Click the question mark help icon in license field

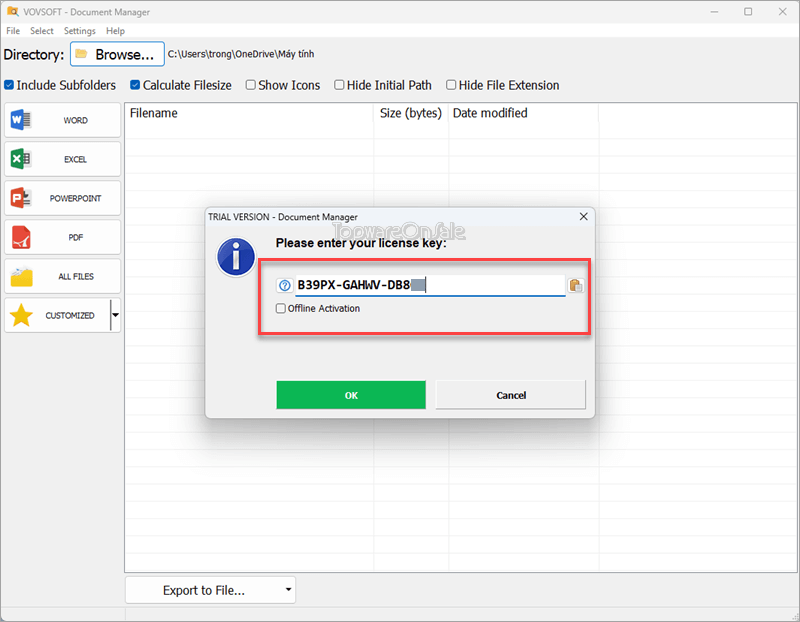coord(285,285)
